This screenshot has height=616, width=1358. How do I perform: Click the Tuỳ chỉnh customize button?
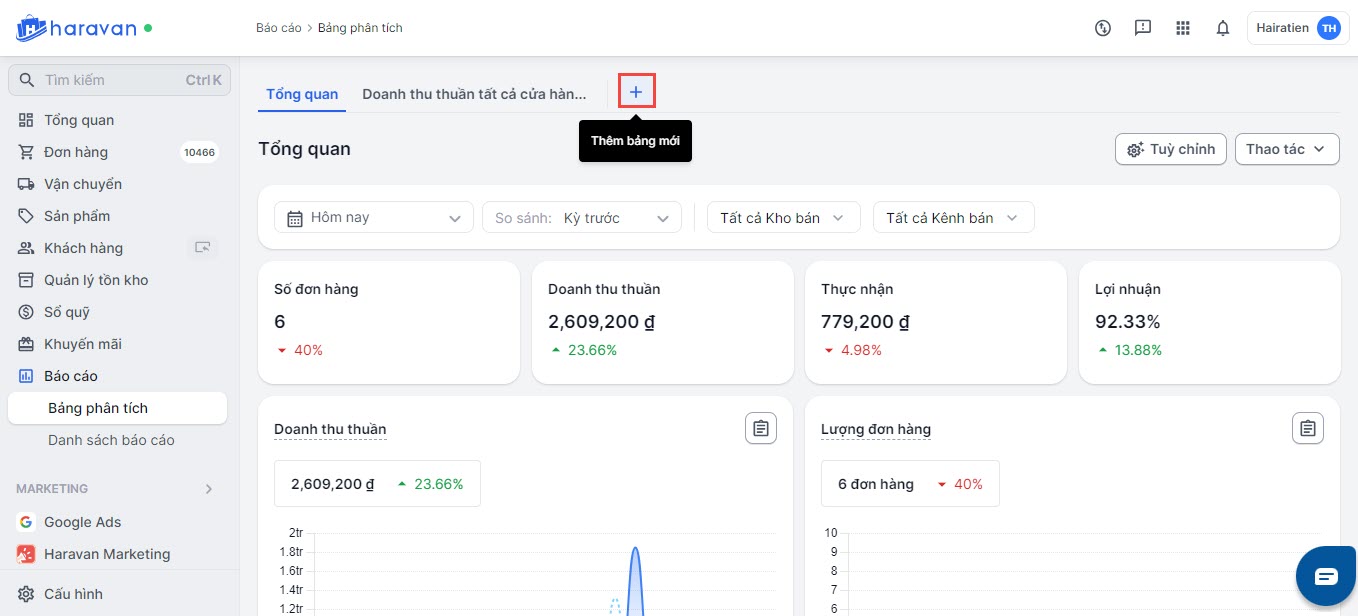pos(1170,149)
